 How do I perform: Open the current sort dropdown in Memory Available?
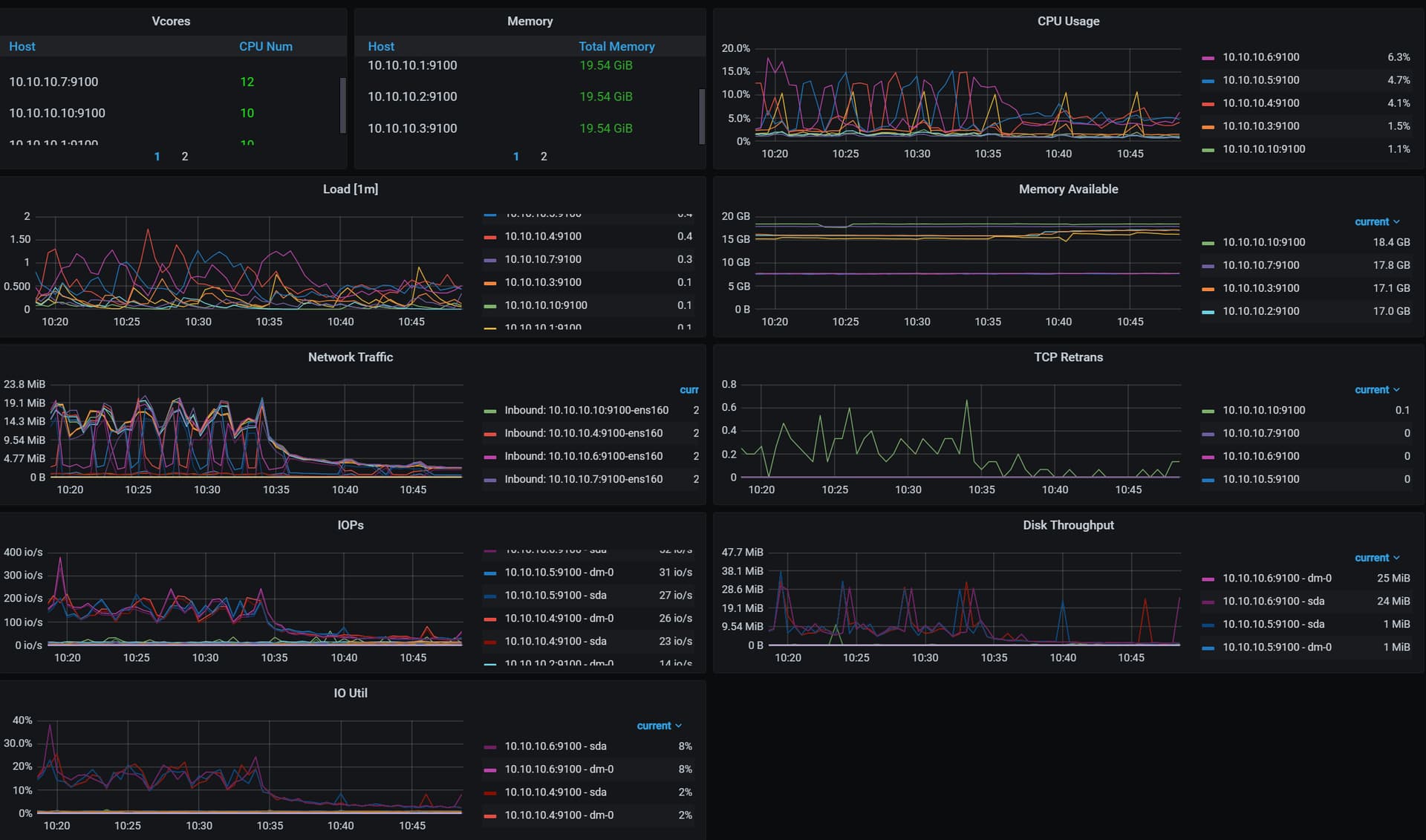pos(1376,222)
